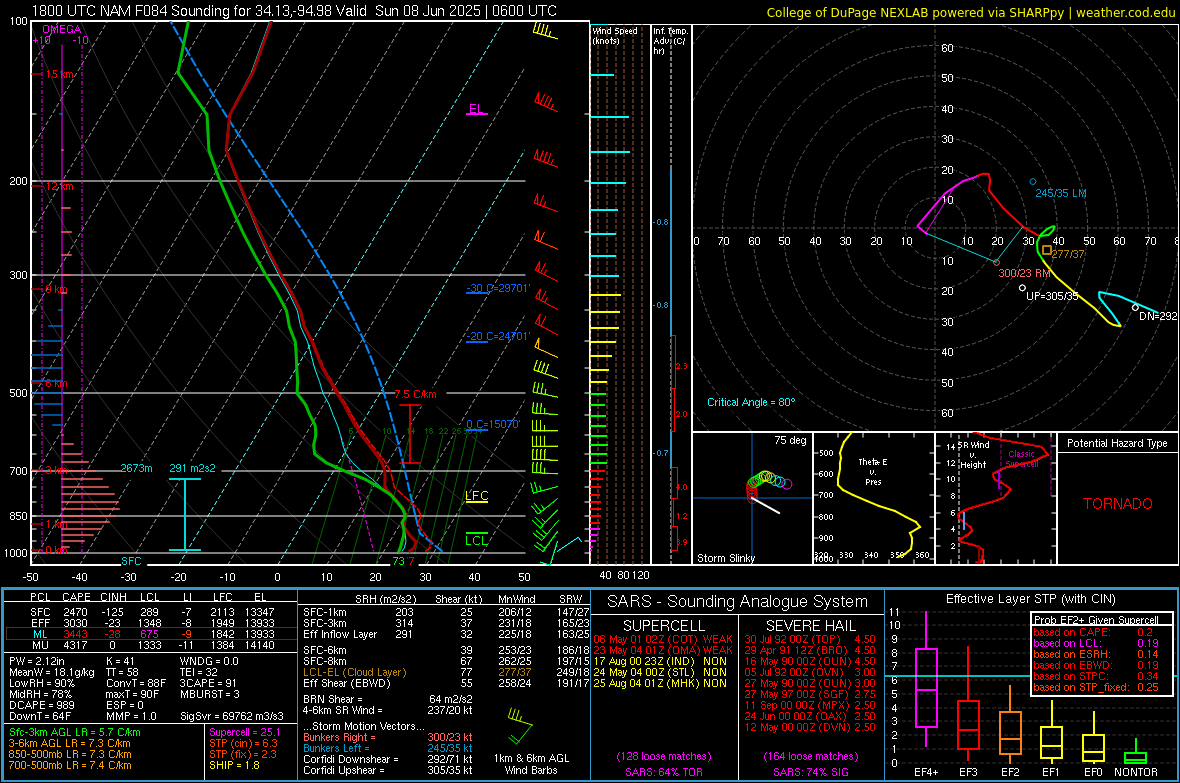Open the weather.cod.edu NEXLAB credit text
This screenshot has height=783, width=1180.
970,12
